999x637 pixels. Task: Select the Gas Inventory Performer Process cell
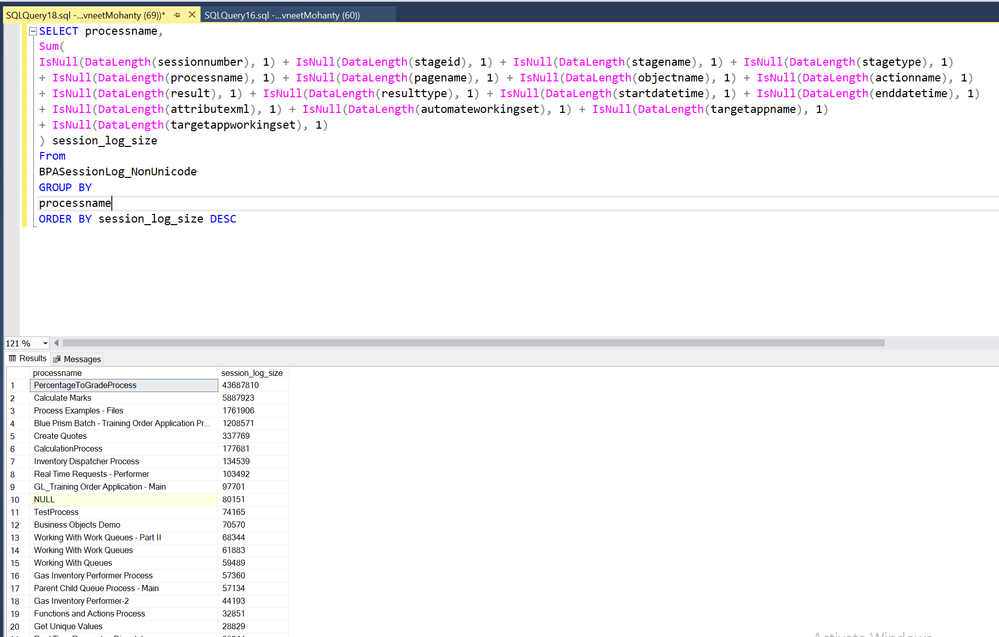124,576
